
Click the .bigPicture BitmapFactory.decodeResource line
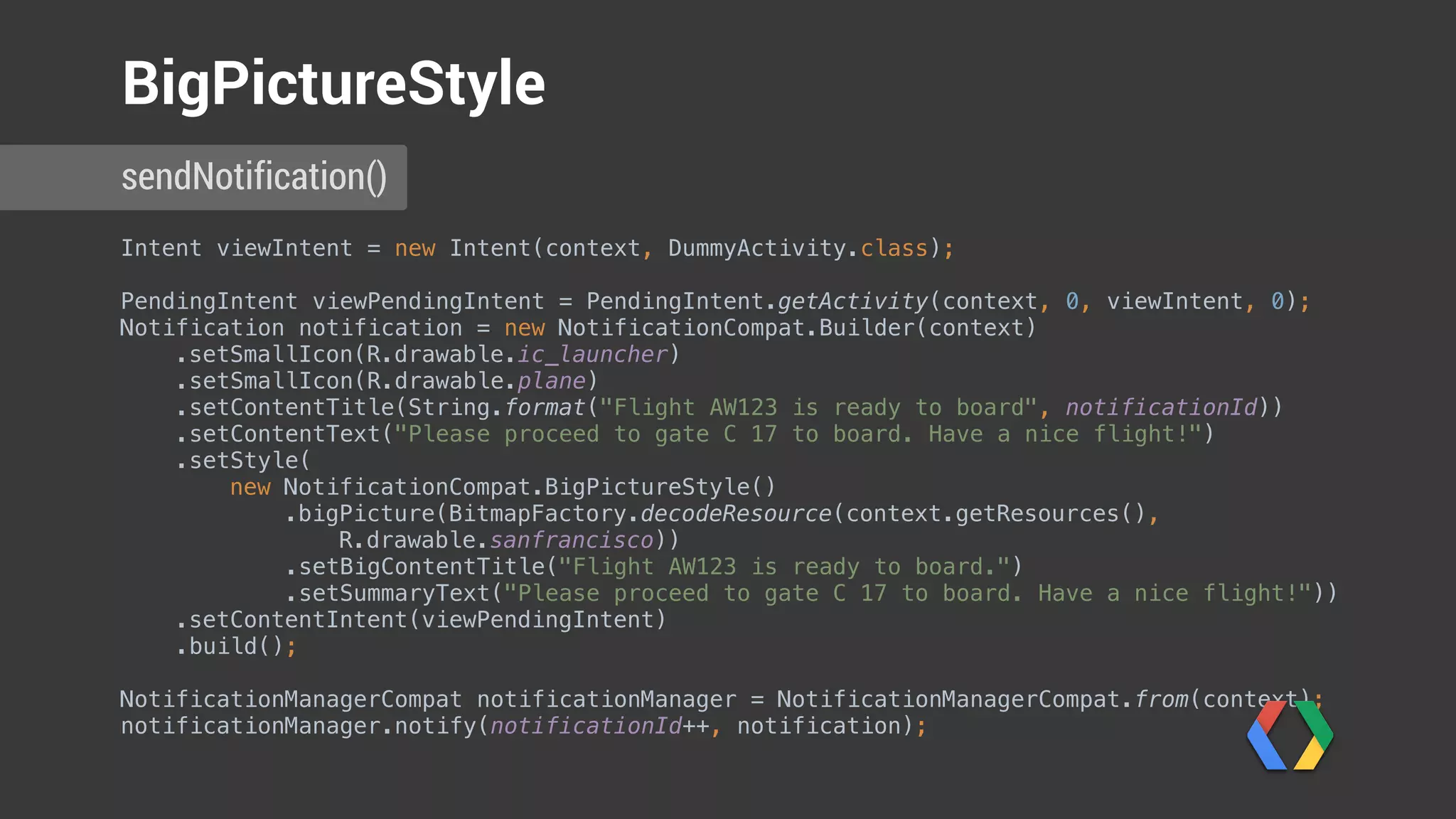pos(722,513)
